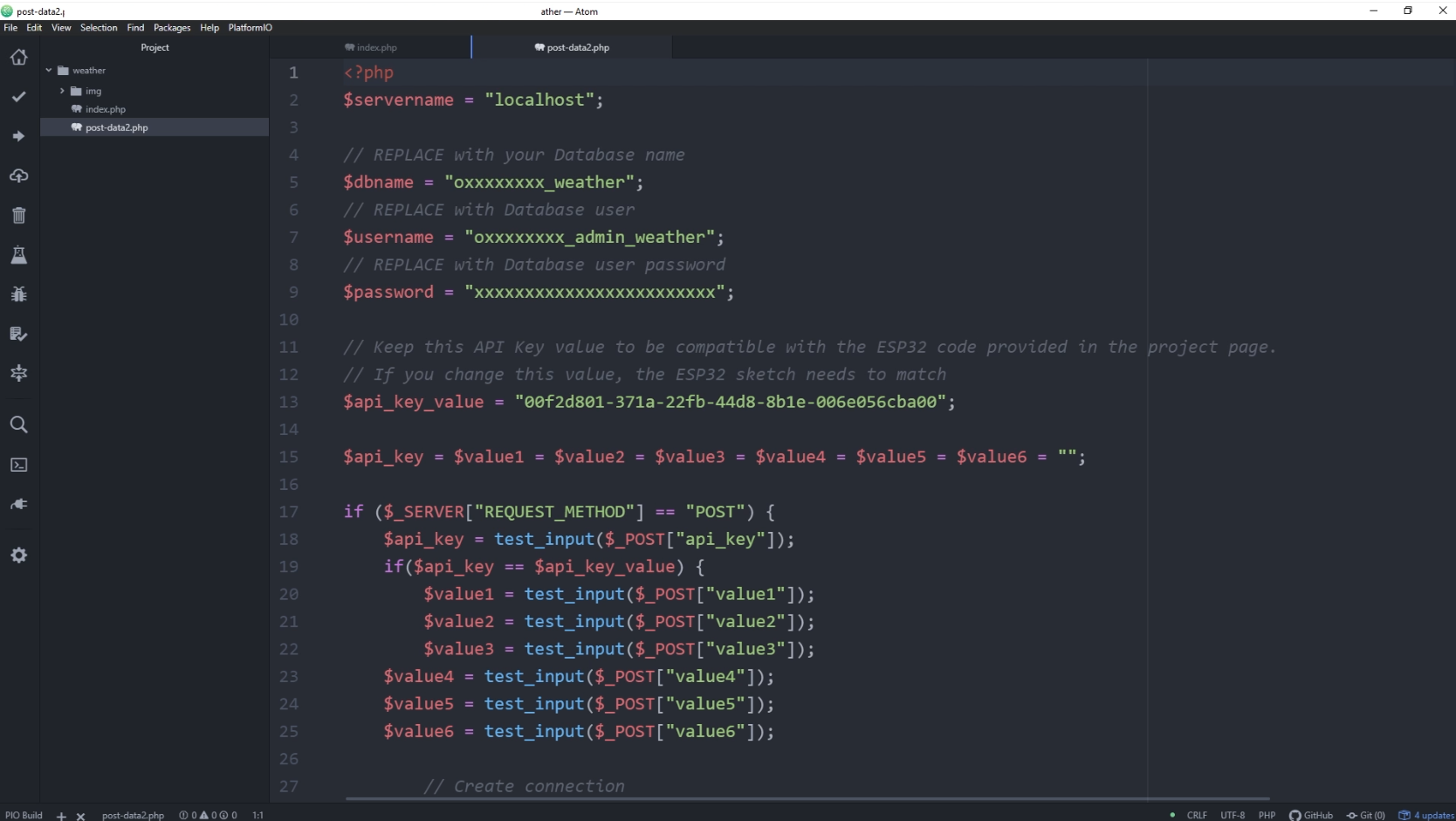Start debugging with the bug icon
The width and height of the screenshot is (1456, 821).
pyautogui.click(x=18, y=294)
